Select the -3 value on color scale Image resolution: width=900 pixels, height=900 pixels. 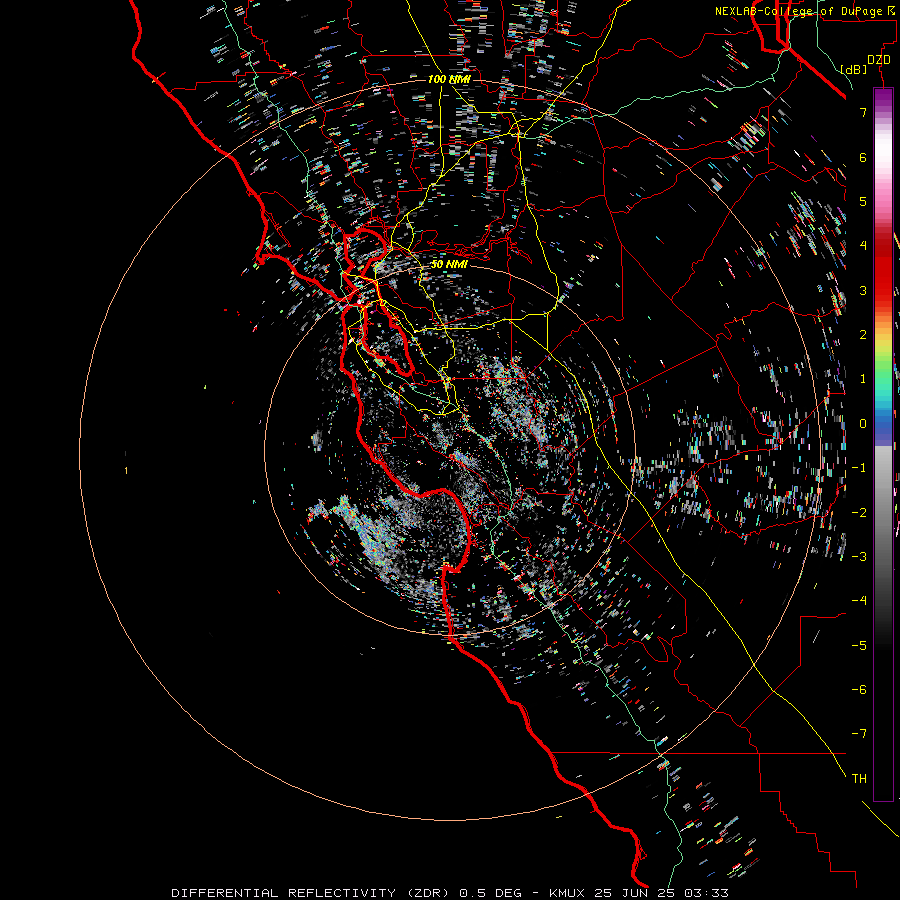859,557
